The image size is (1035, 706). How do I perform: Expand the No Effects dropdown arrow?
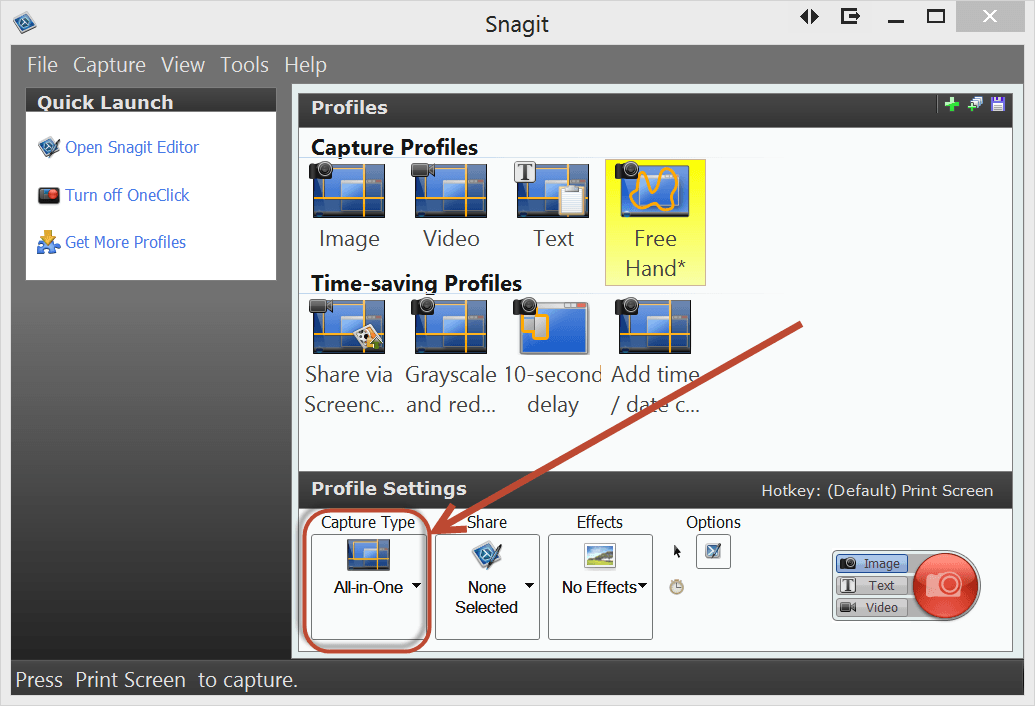point(642,585)
